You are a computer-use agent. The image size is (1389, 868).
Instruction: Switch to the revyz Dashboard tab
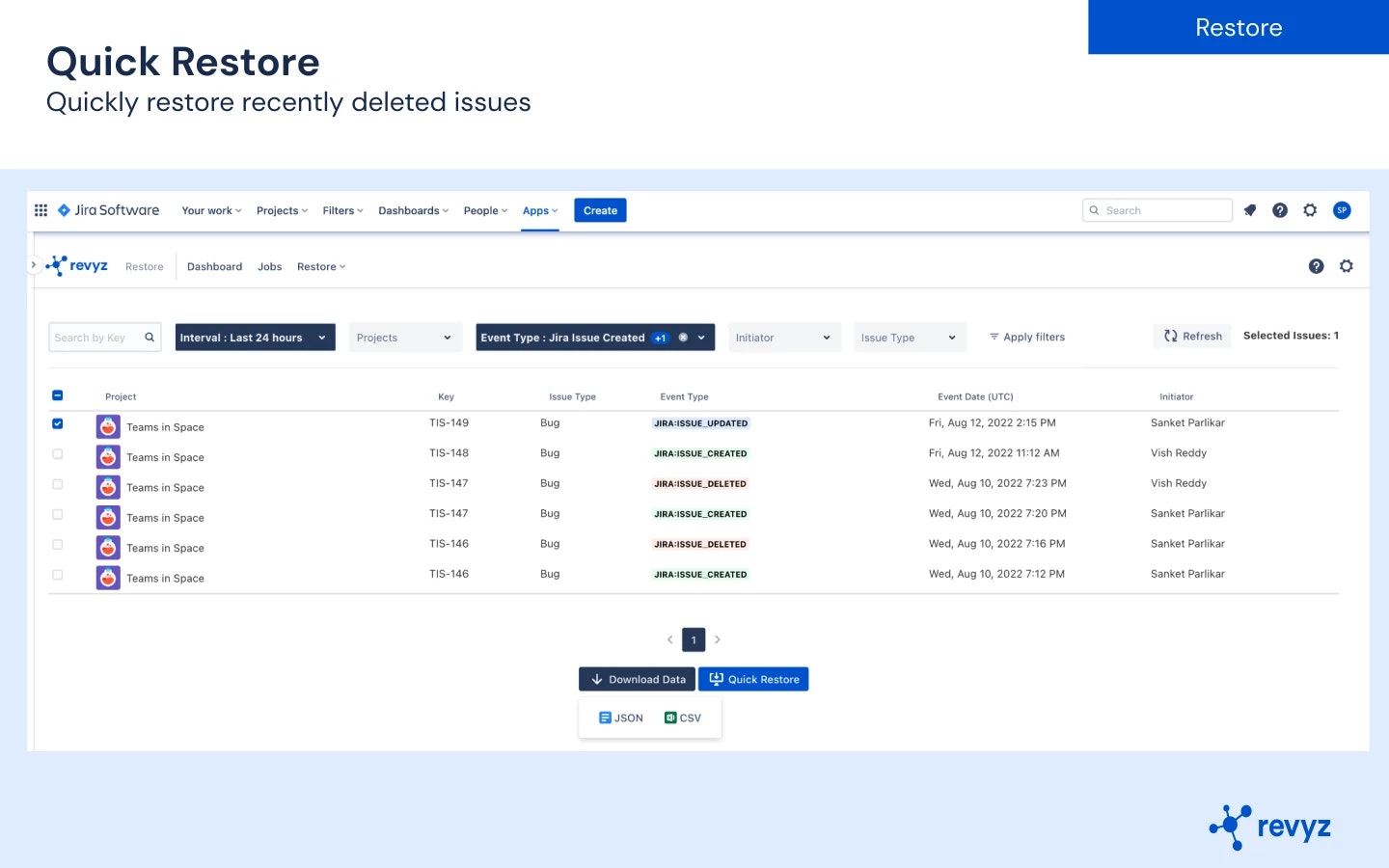214,267
